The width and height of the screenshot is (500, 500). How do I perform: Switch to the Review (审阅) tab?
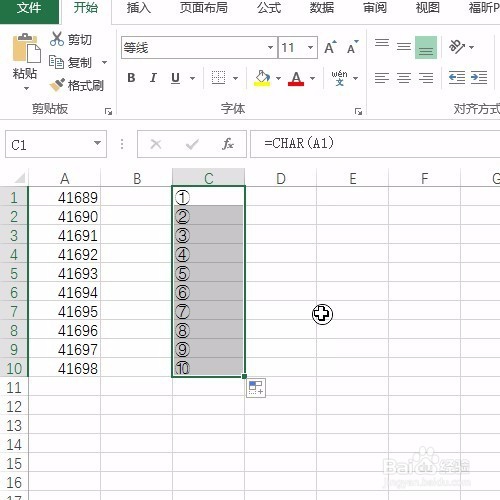pos(375,8)
